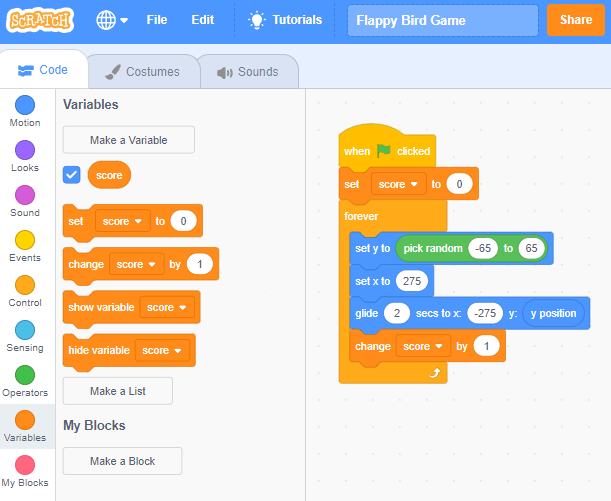Click the green flag hat block
The image size is (611, 501).
(x=386, y=151)
